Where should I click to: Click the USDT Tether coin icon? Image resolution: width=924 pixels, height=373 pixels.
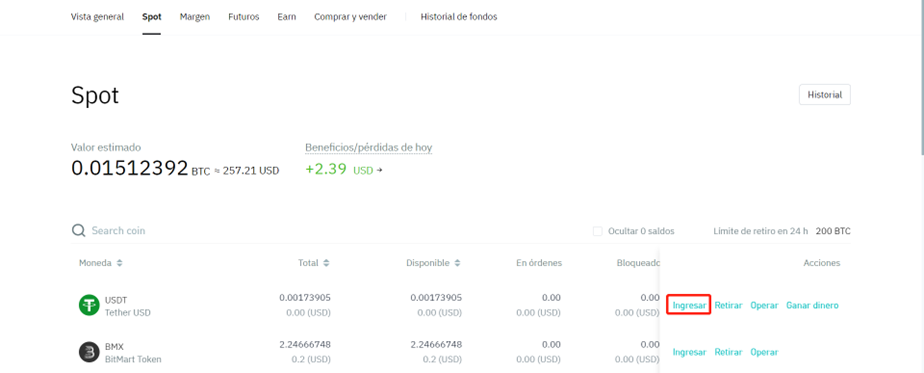89,305
